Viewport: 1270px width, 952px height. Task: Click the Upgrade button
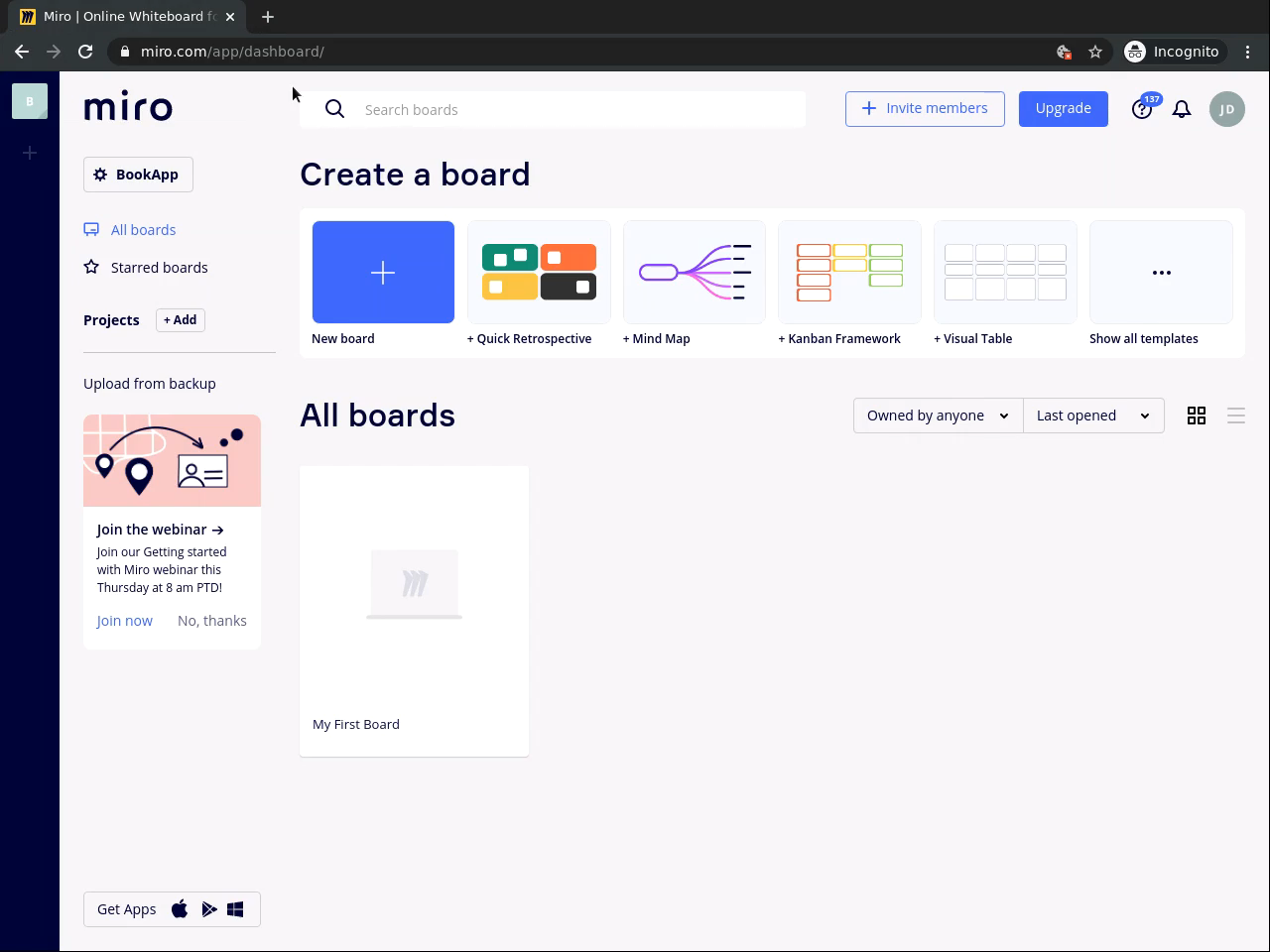[x=1064, y=108]
